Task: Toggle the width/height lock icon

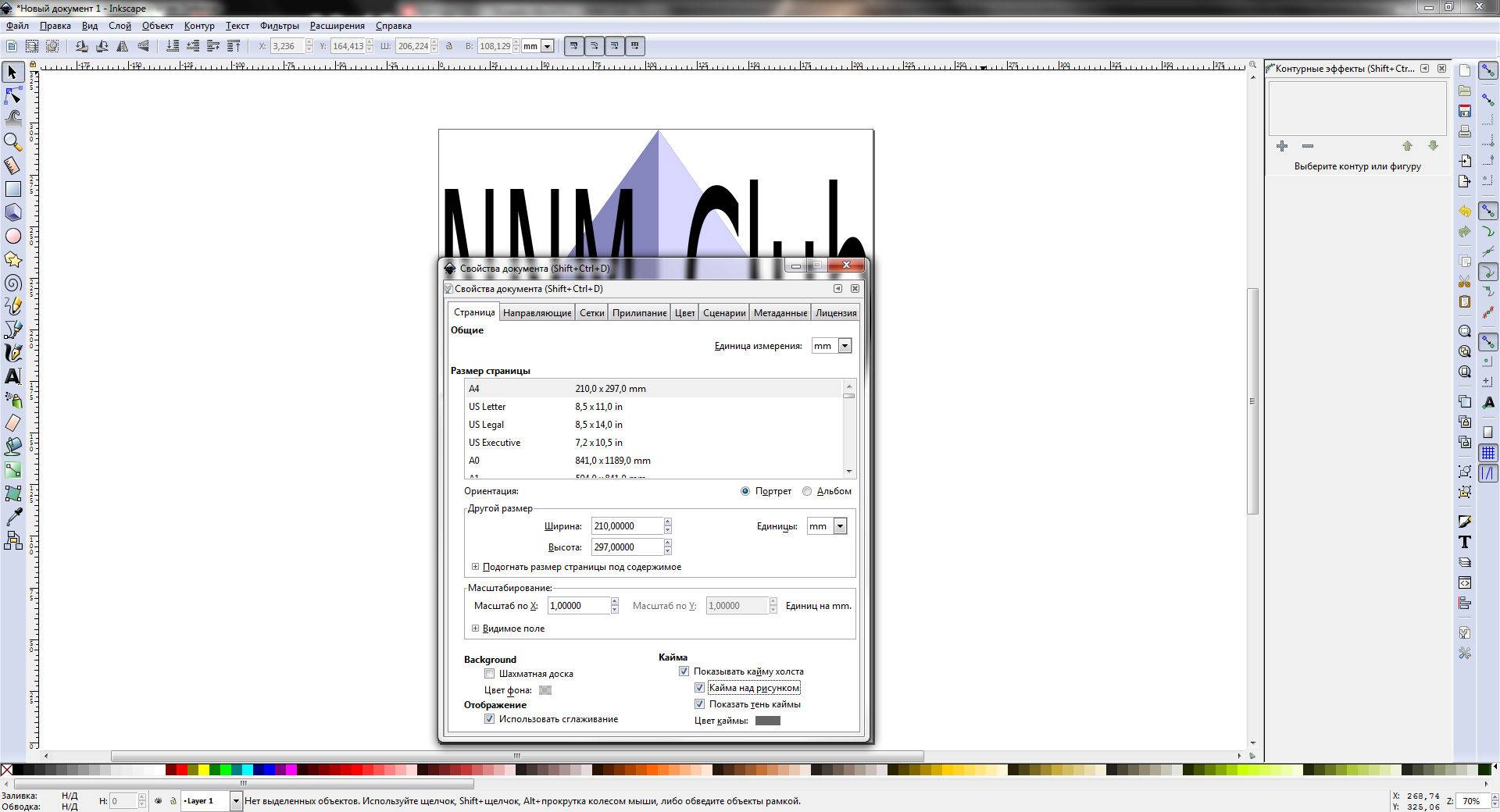Action: pyautogui.click(x=449, y=46)
